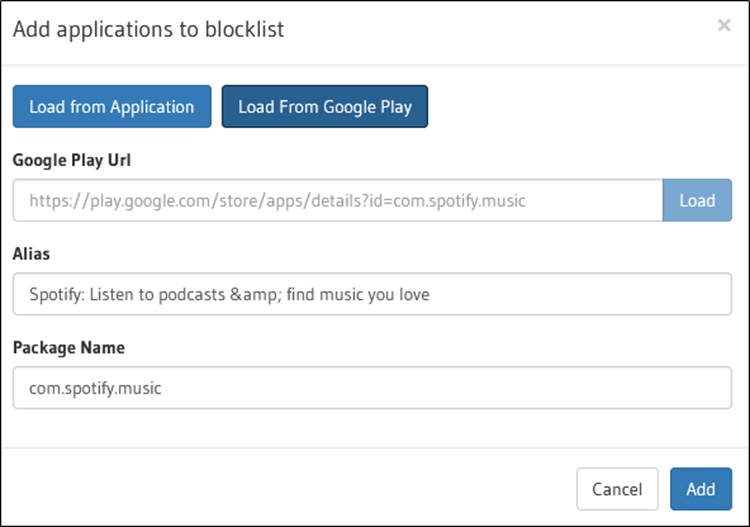Screen dimensions: 750x527
Task: Dismiss the dialog using the X icon
Action: 724,25
